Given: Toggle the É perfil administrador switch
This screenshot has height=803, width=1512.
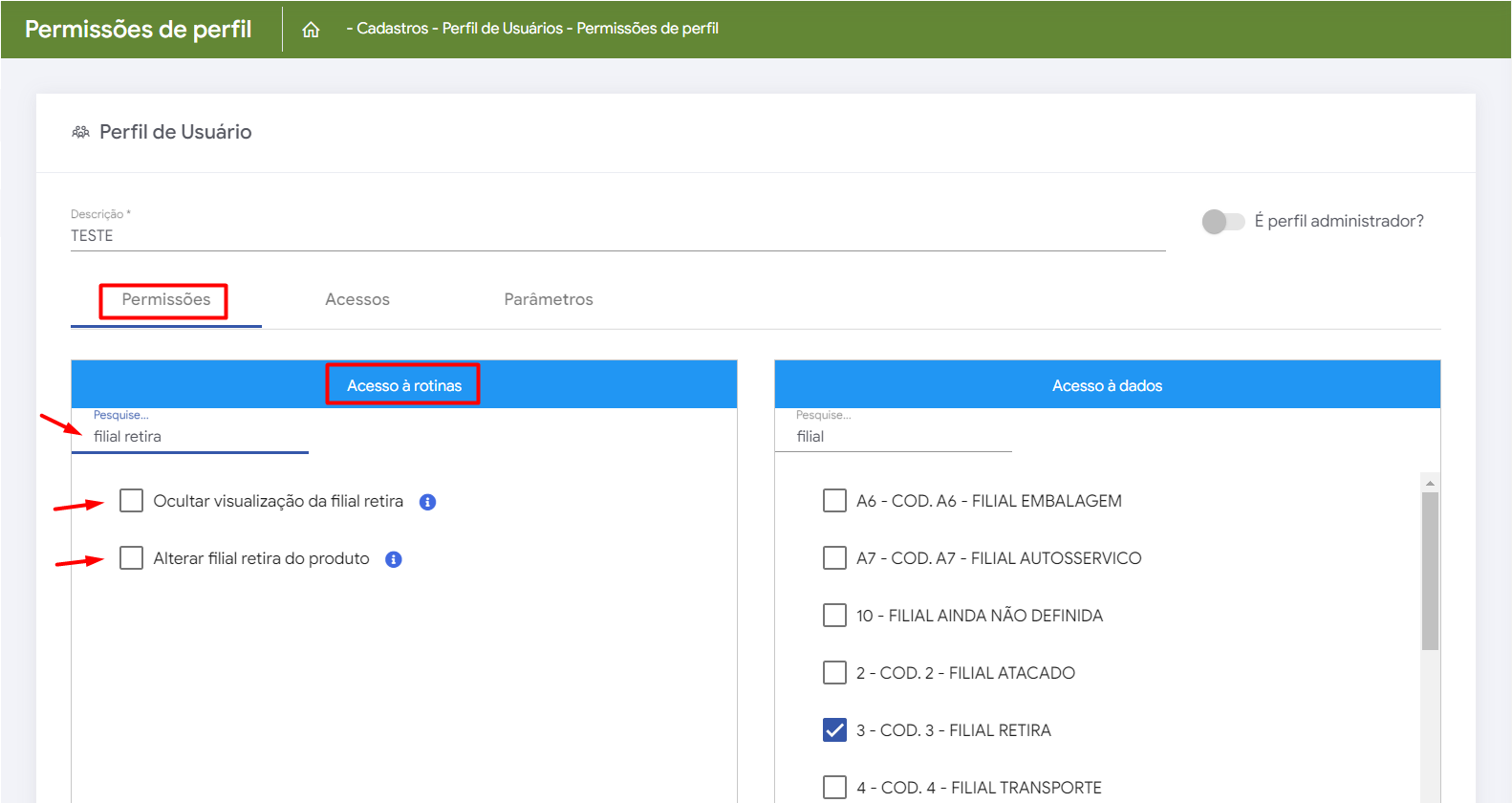Looking at the screenshot, I should pos(1222,222).
